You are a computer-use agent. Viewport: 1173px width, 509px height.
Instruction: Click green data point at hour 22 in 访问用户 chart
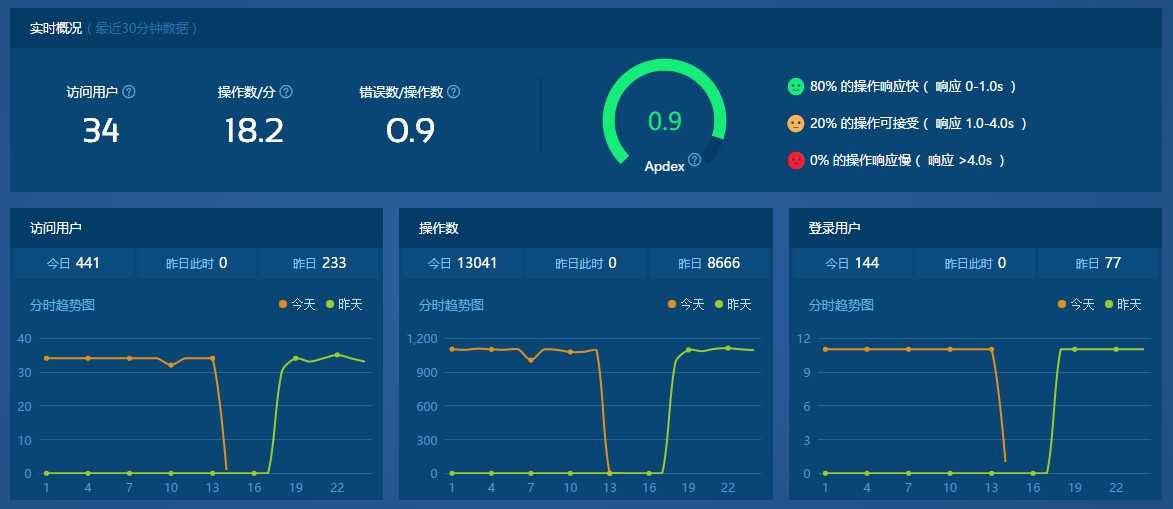(337, 355)
